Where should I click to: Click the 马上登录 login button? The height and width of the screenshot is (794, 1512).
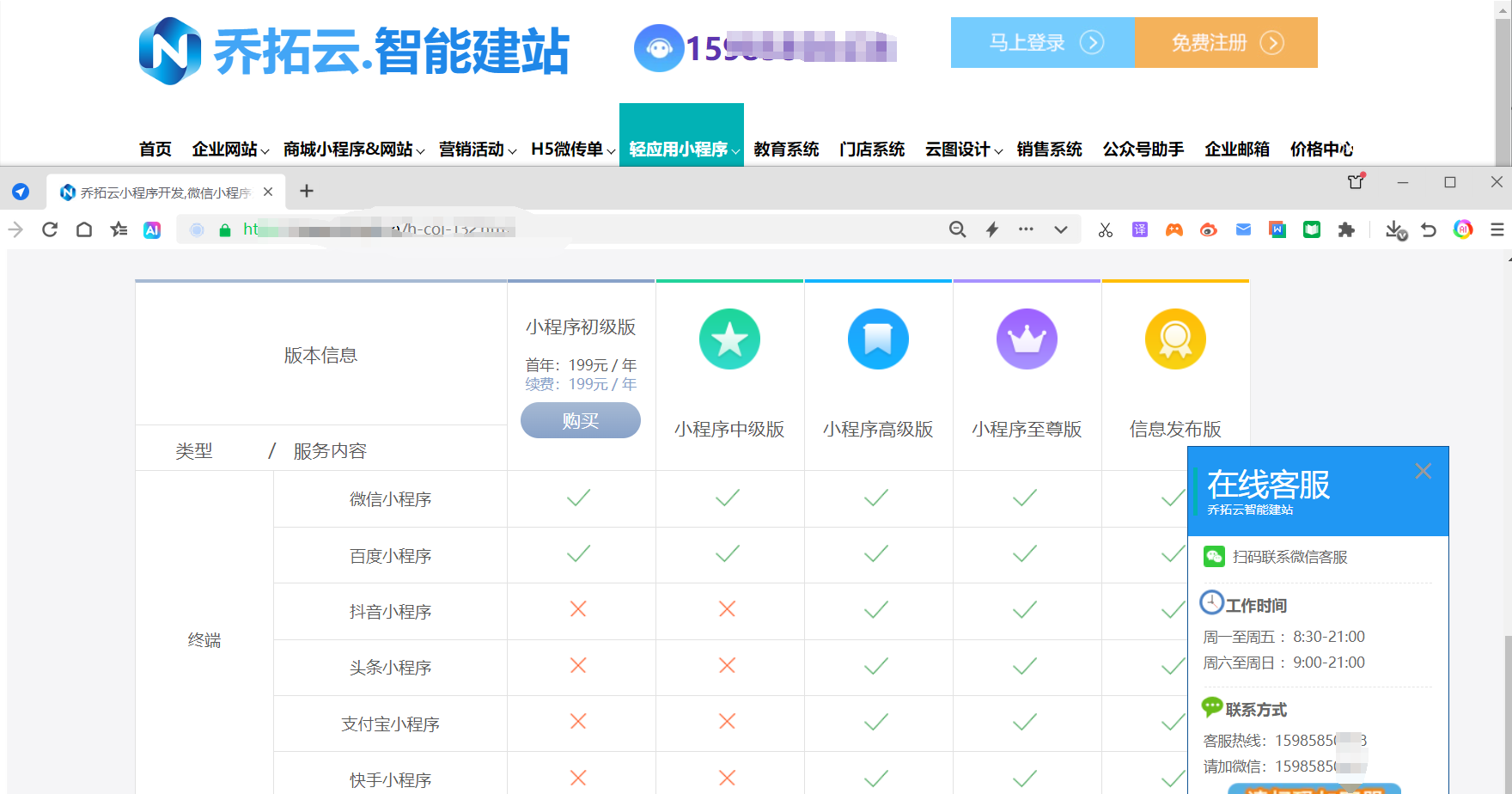point(1043,42)
